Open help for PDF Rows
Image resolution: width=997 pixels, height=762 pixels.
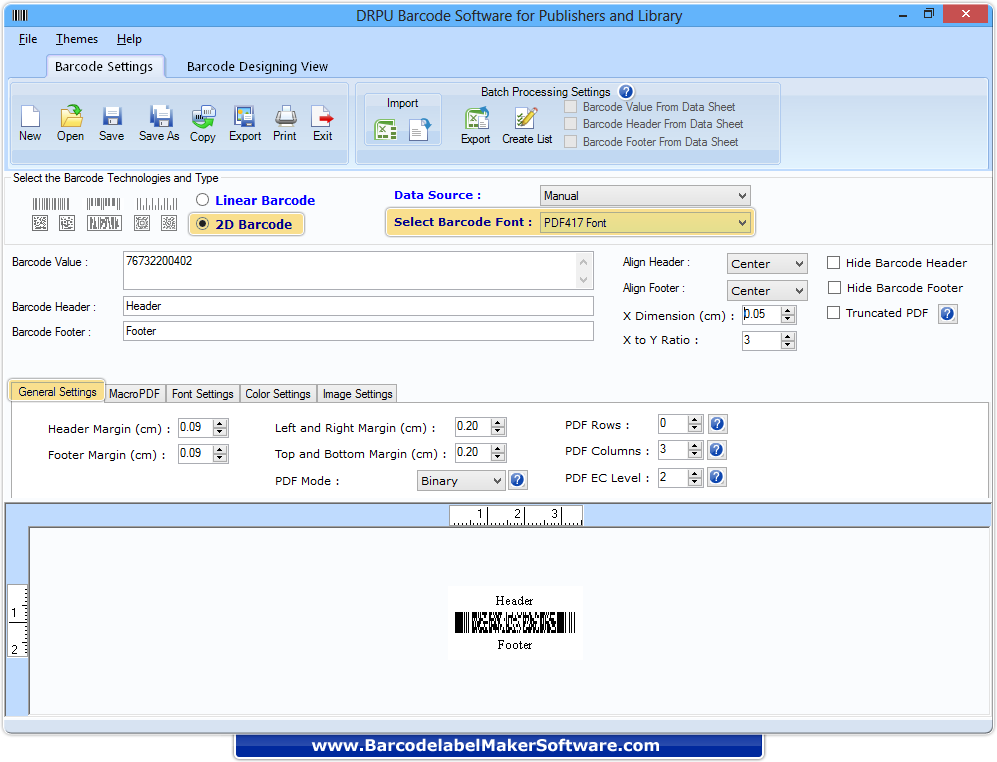click(x=717, y=424)
